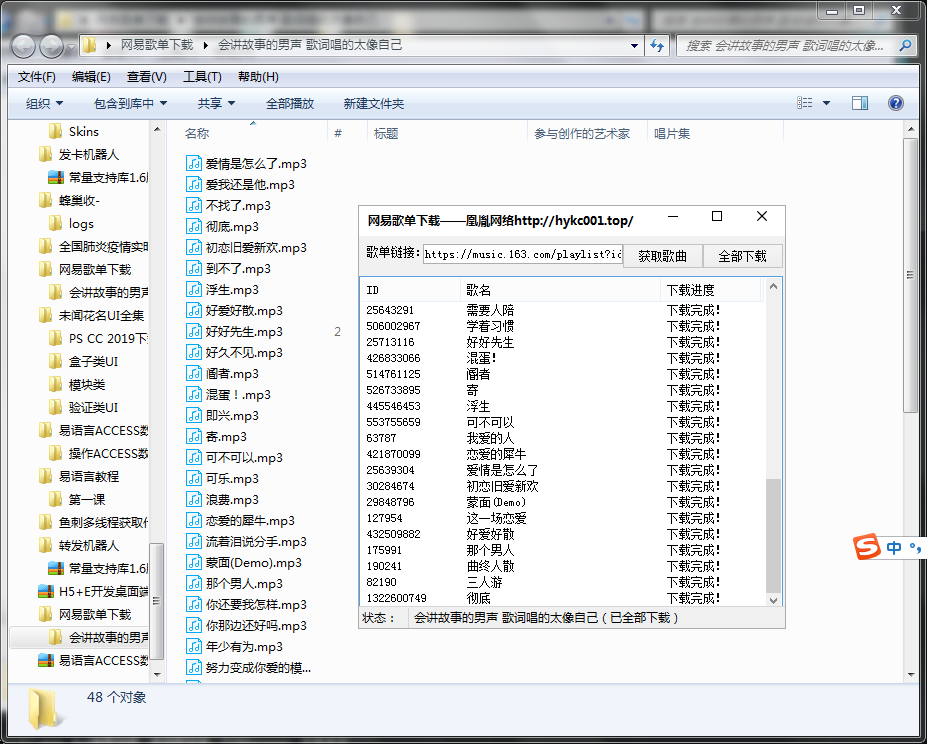Screen dimensions: 927x744
Task: Select the 转发机器人 folder
Action: click(x=79, y=545)
